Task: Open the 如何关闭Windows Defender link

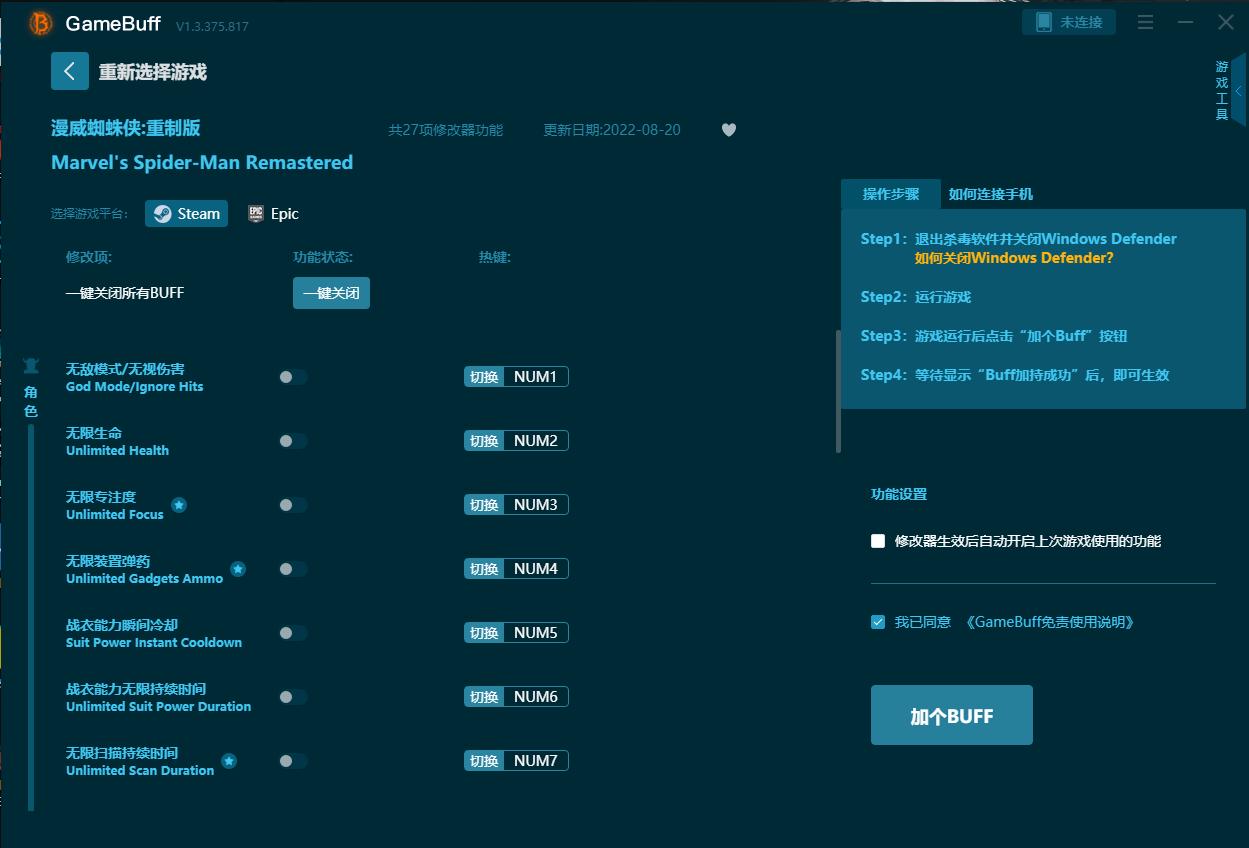Action: [x=1013, y=258]
